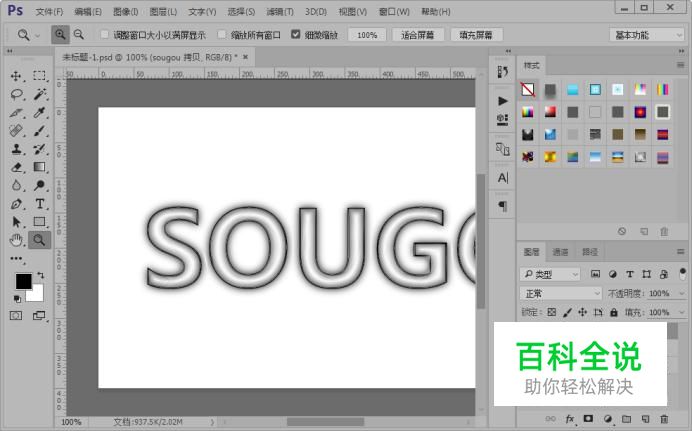Select the Eraser tool

pyautogui.click(x=16, y=167)
